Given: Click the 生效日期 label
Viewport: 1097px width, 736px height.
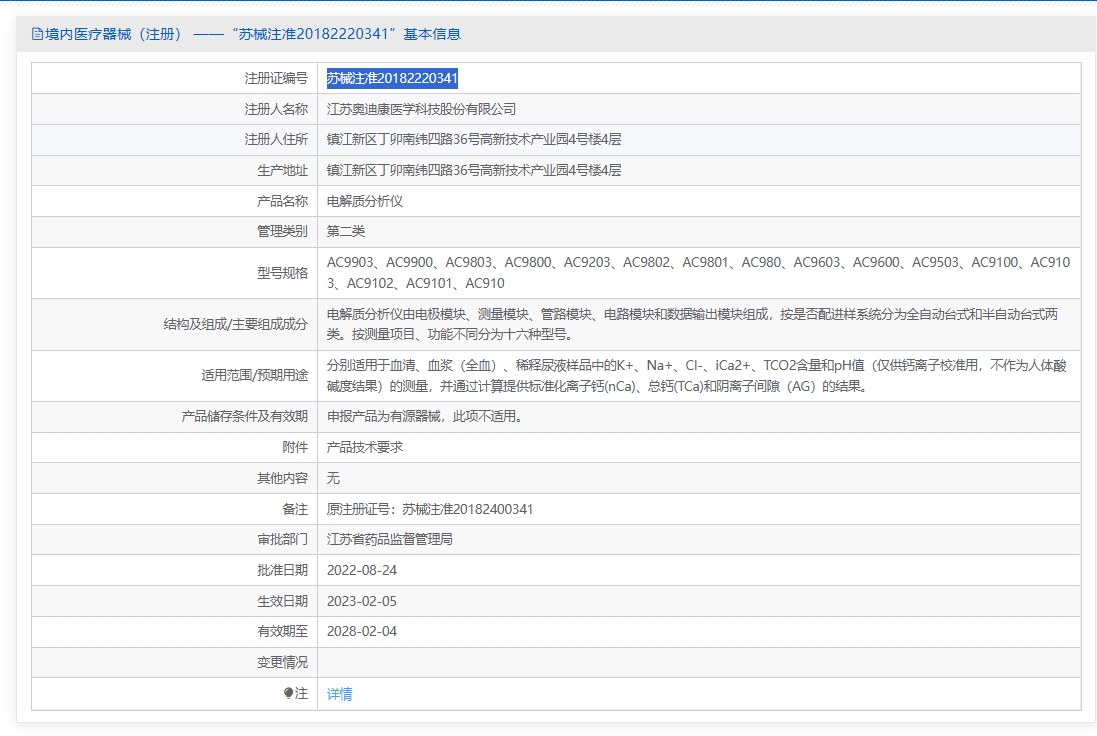Looking at the screenshot, I should point(282,601).
